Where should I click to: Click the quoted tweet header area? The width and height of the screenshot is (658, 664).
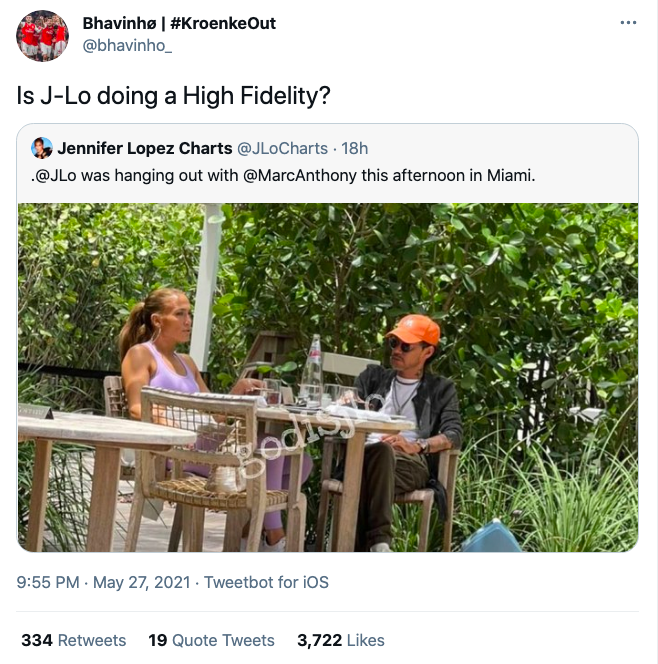pos(328,163)
